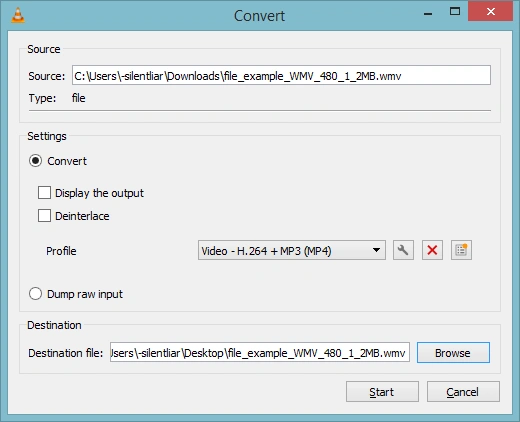Click the Convert window title text
The width and height of the screenshot is (520, 422).
pyautogui.click(x=259, y=16)
